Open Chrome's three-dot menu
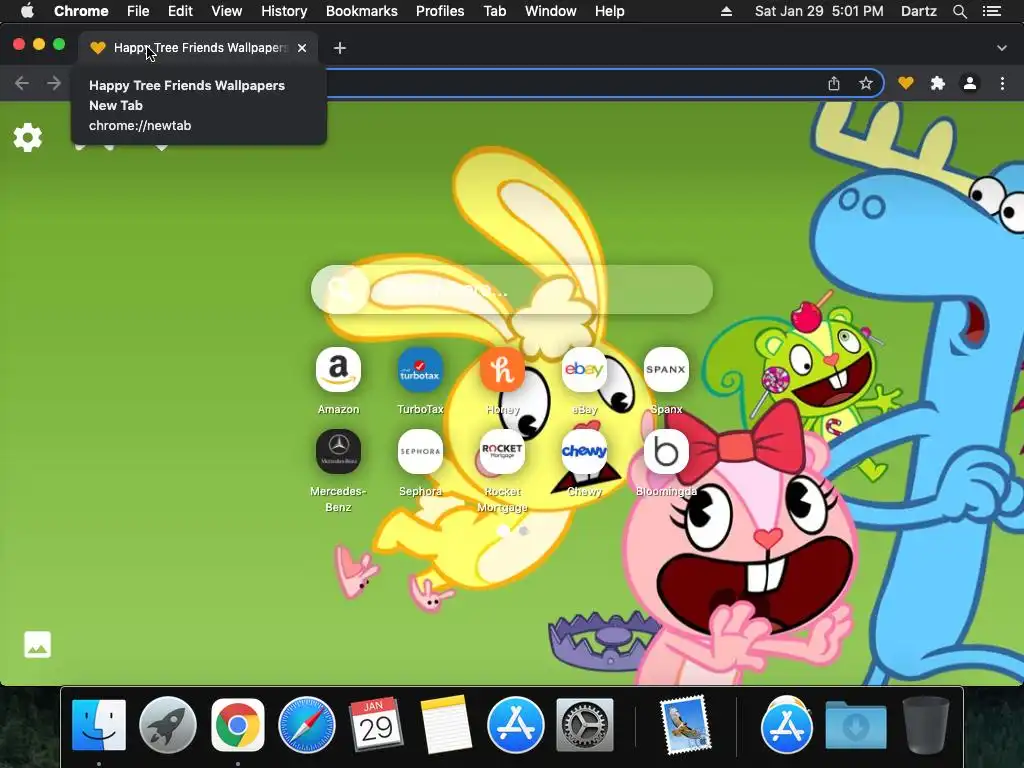The image size is (1024, 768). (x=1002, y=84)
